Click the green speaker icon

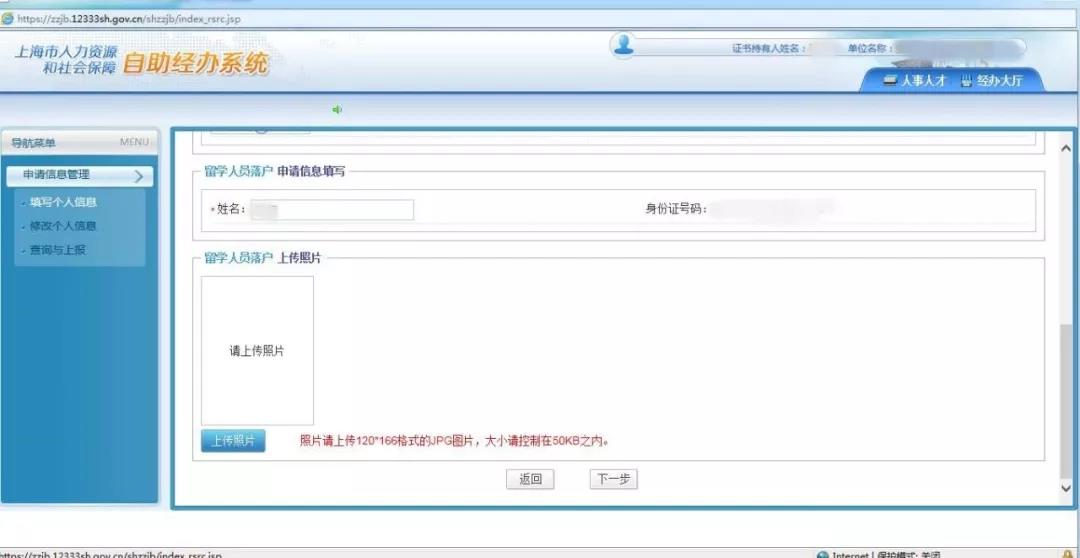coord(337,110)
